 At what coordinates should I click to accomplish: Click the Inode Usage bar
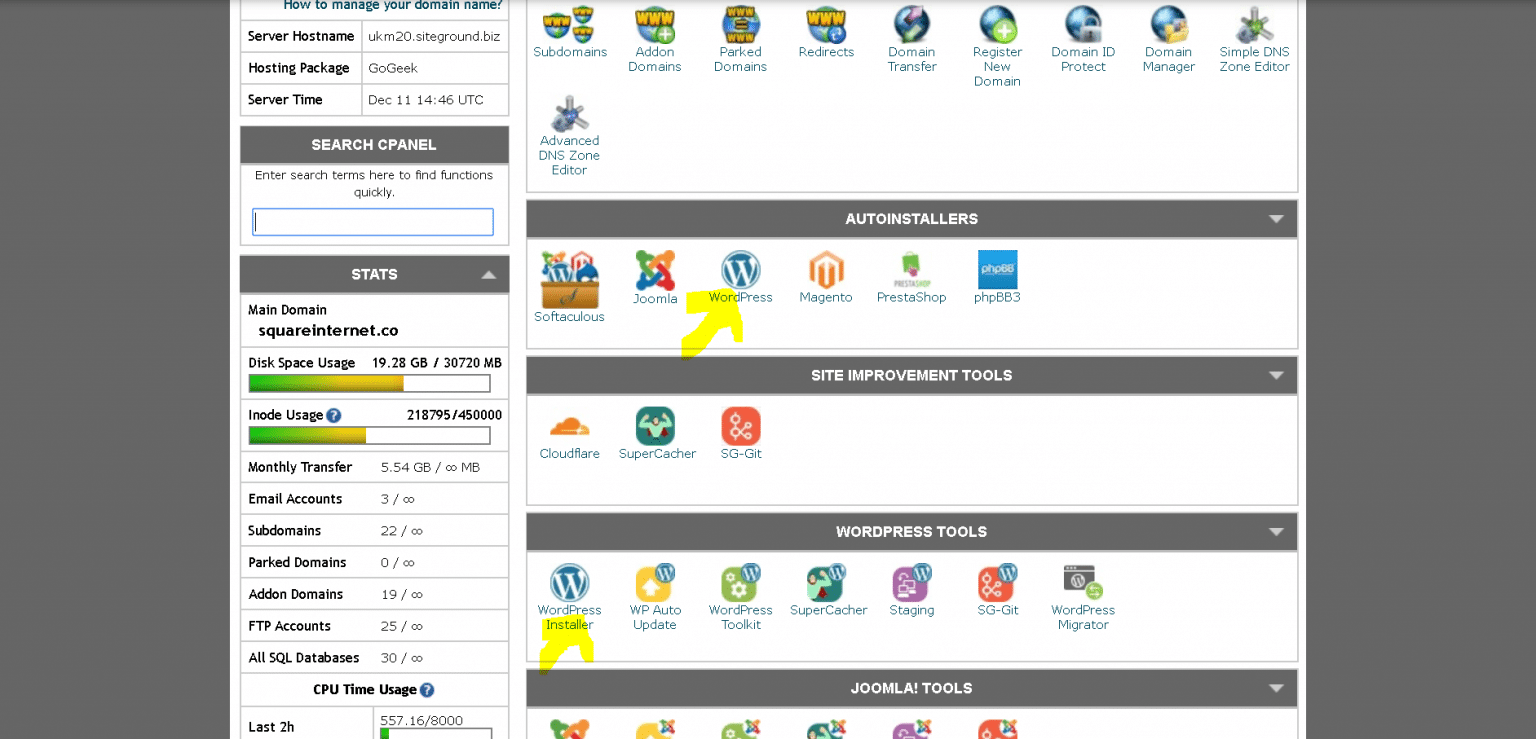pos(369,435)
